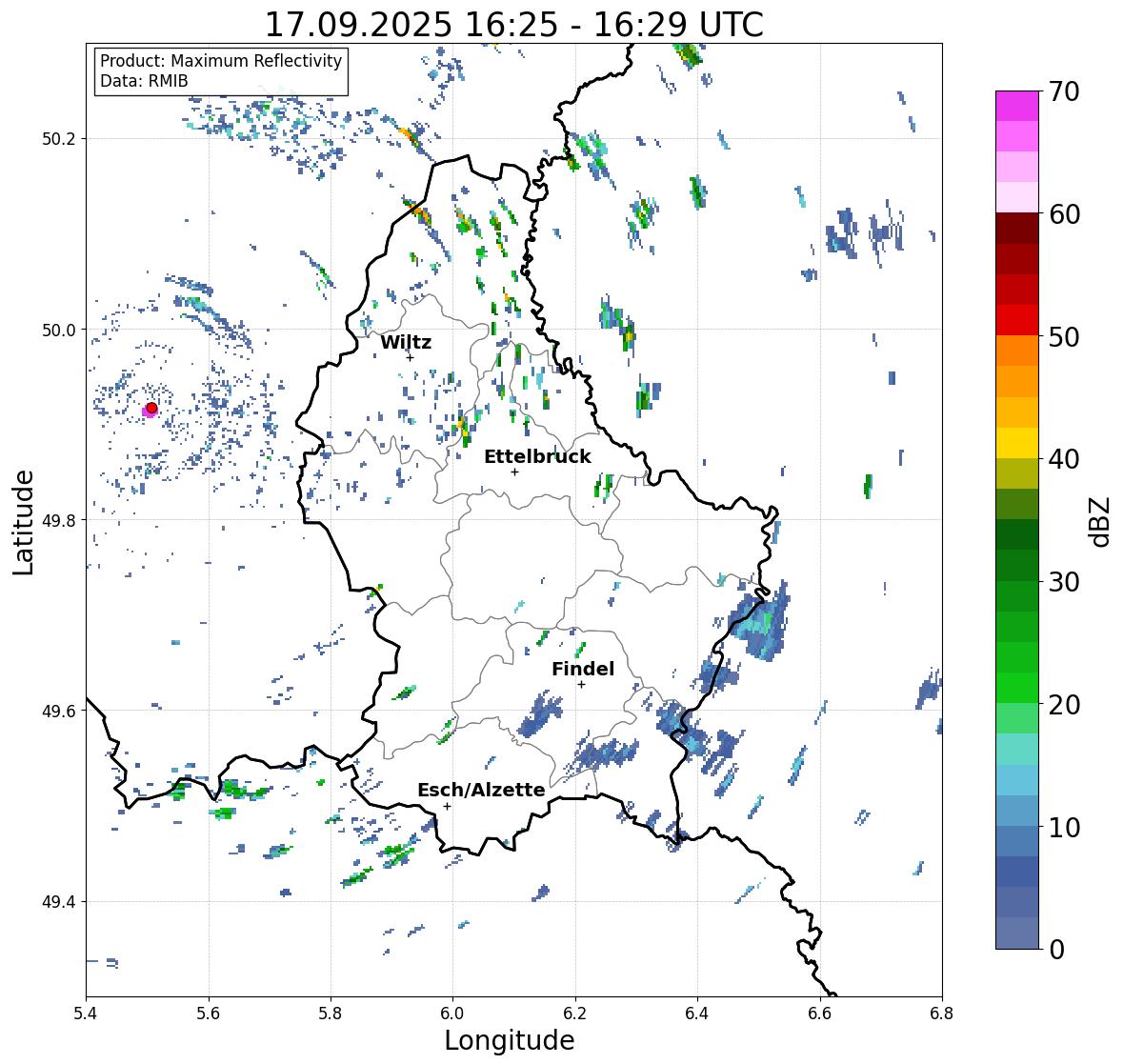Select the Wiltz city label
The height and width of the screenshot is (1064, 1123).
point(406,342)
